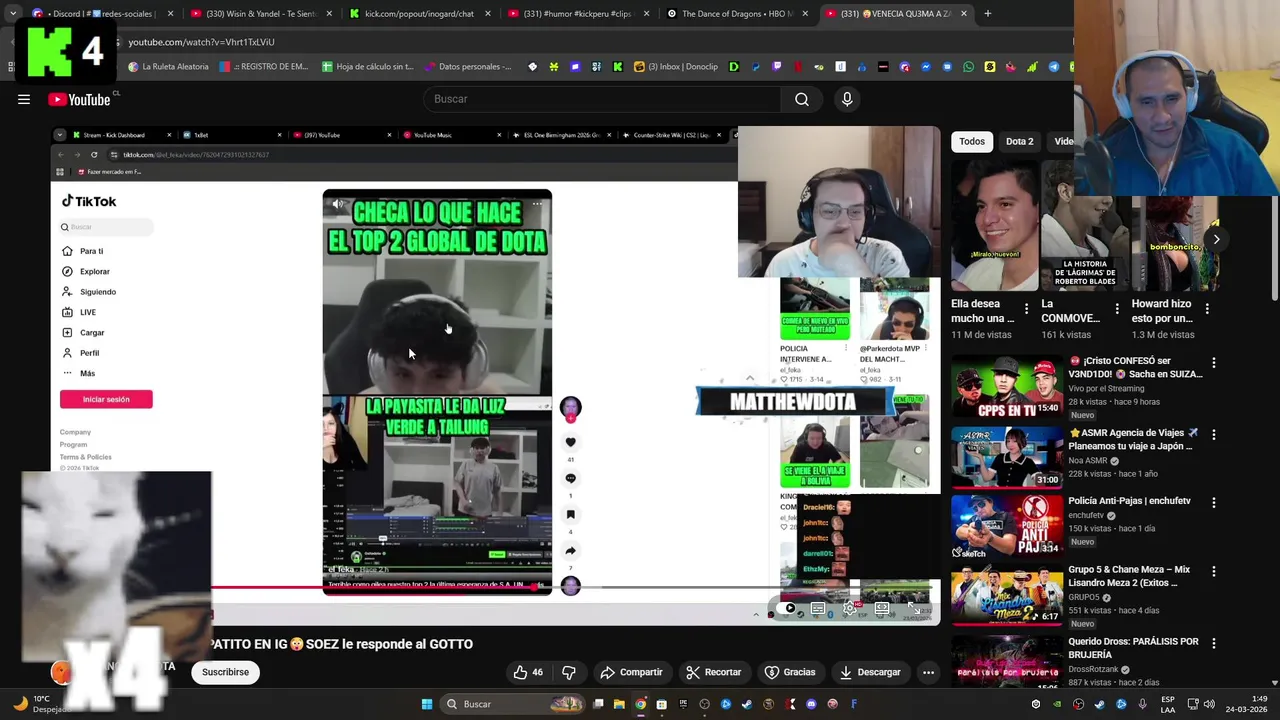Open the YouTube guide hamburger menu

coord(24,99)
